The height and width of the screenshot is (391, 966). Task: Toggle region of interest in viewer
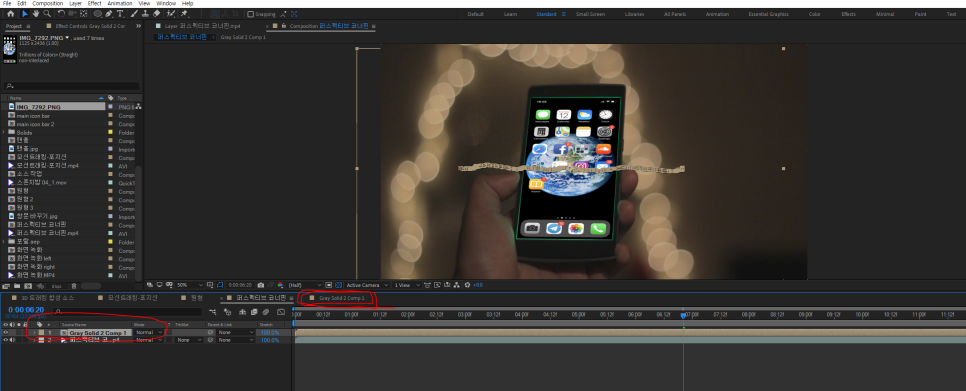point(328,285)
